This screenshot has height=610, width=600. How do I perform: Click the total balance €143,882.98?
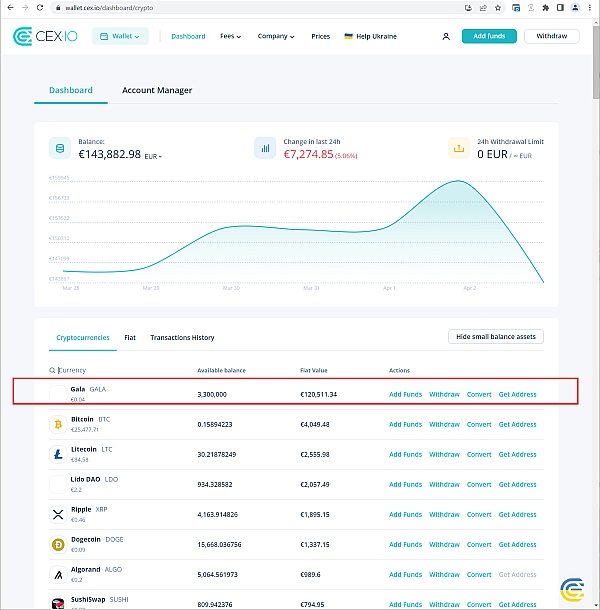[110, 154]
